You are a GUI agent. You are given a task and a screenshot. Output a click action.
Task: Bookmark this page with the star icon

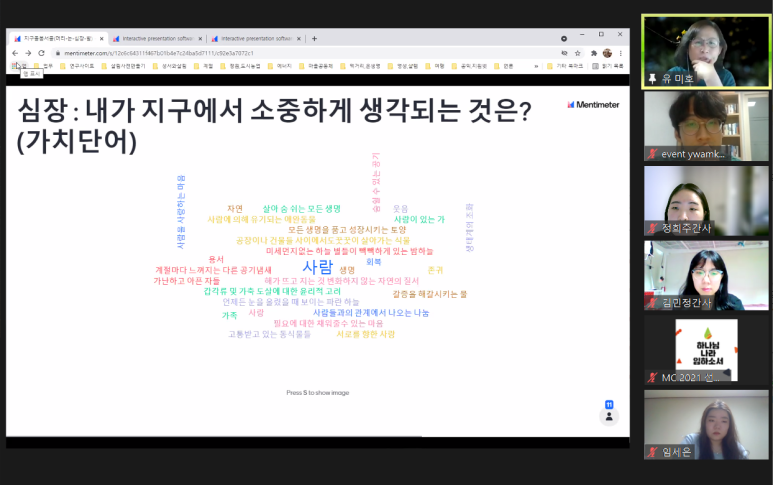577,53
